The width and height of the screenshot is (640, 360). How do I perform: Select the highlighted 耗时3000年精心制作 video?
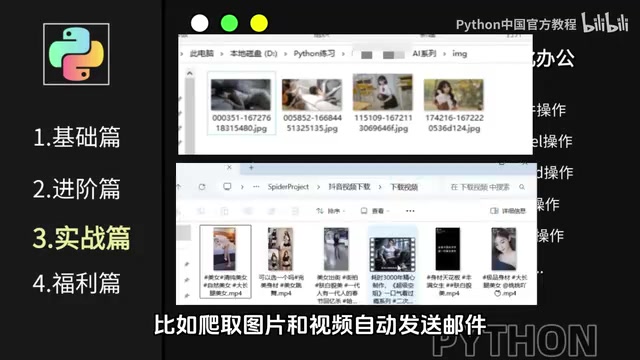click(x=392, y=265)
